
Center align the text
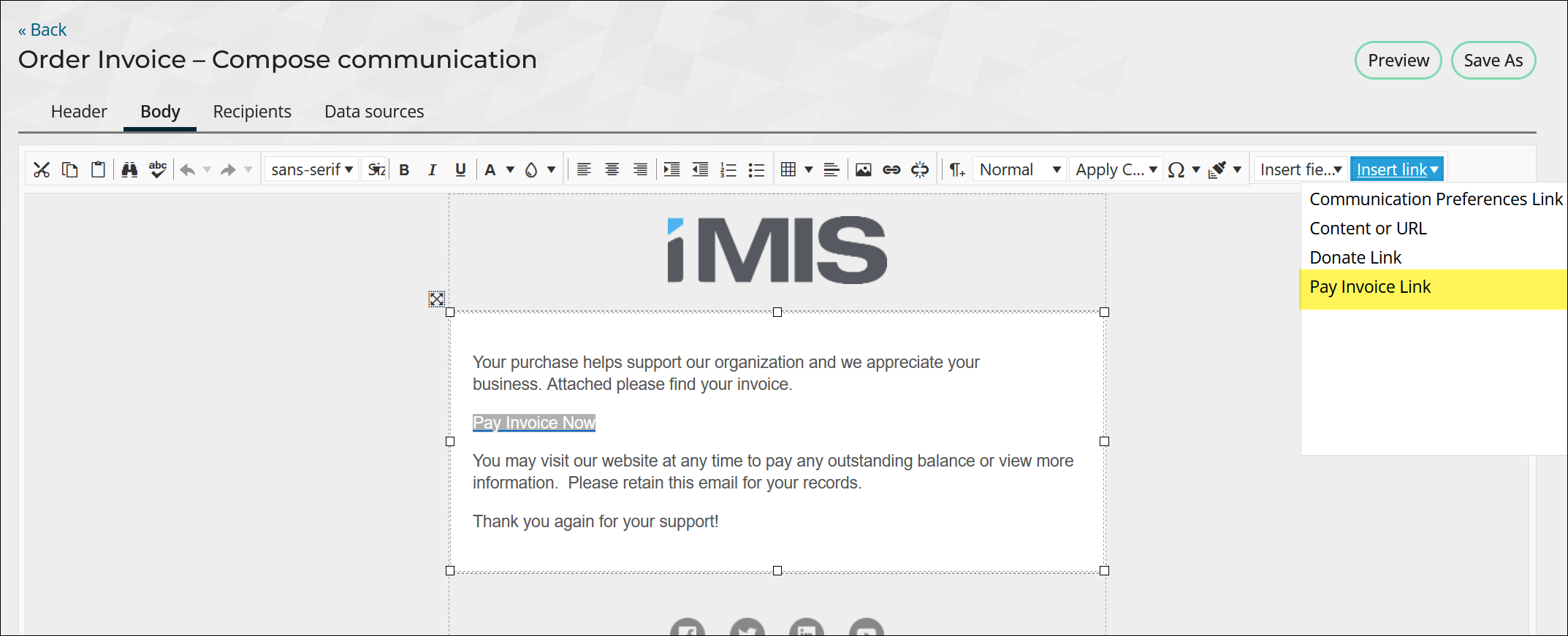(x=612, y=170)
